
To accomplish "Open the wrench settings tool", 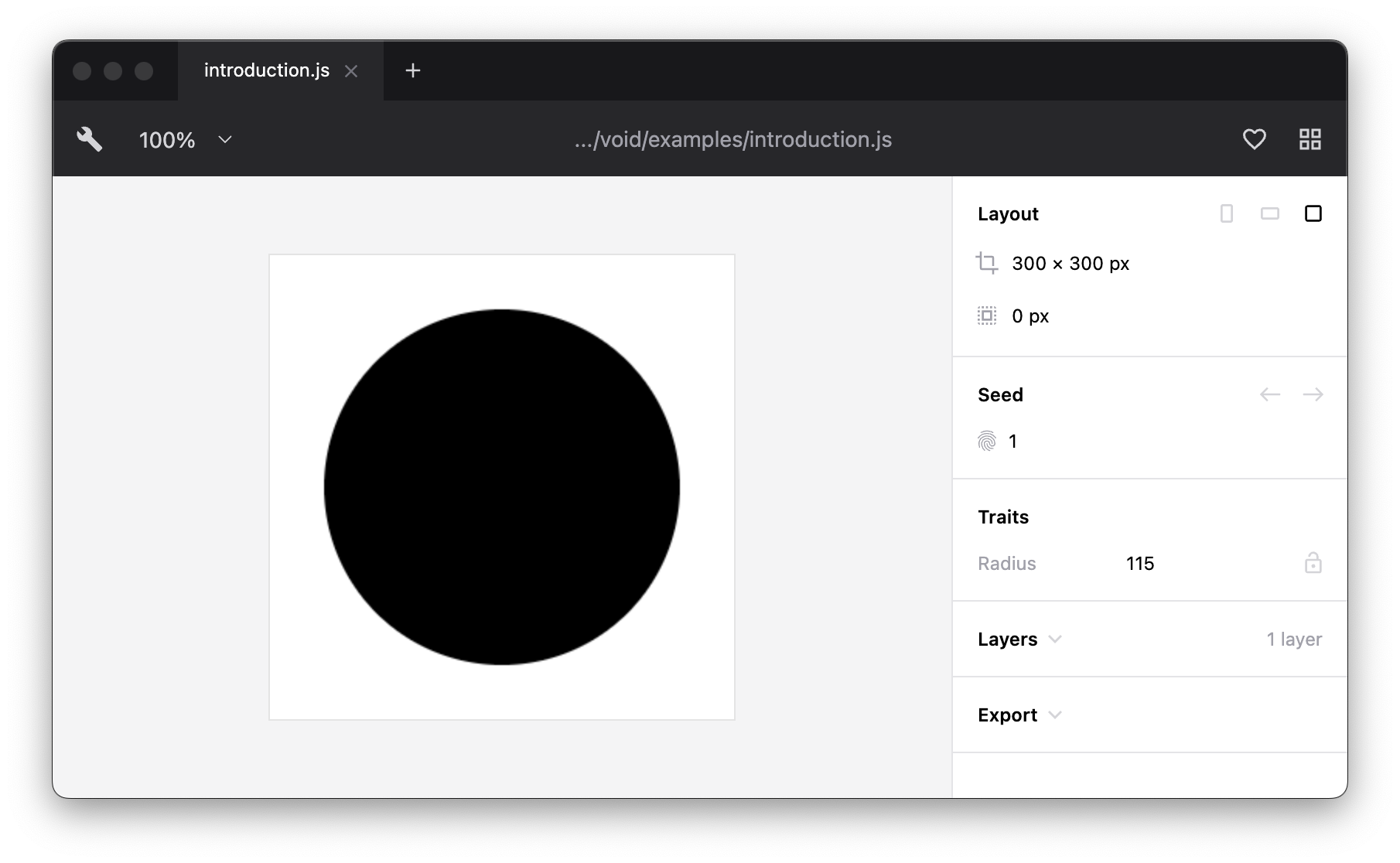I will pyautogui.click(x=90, y=139).
